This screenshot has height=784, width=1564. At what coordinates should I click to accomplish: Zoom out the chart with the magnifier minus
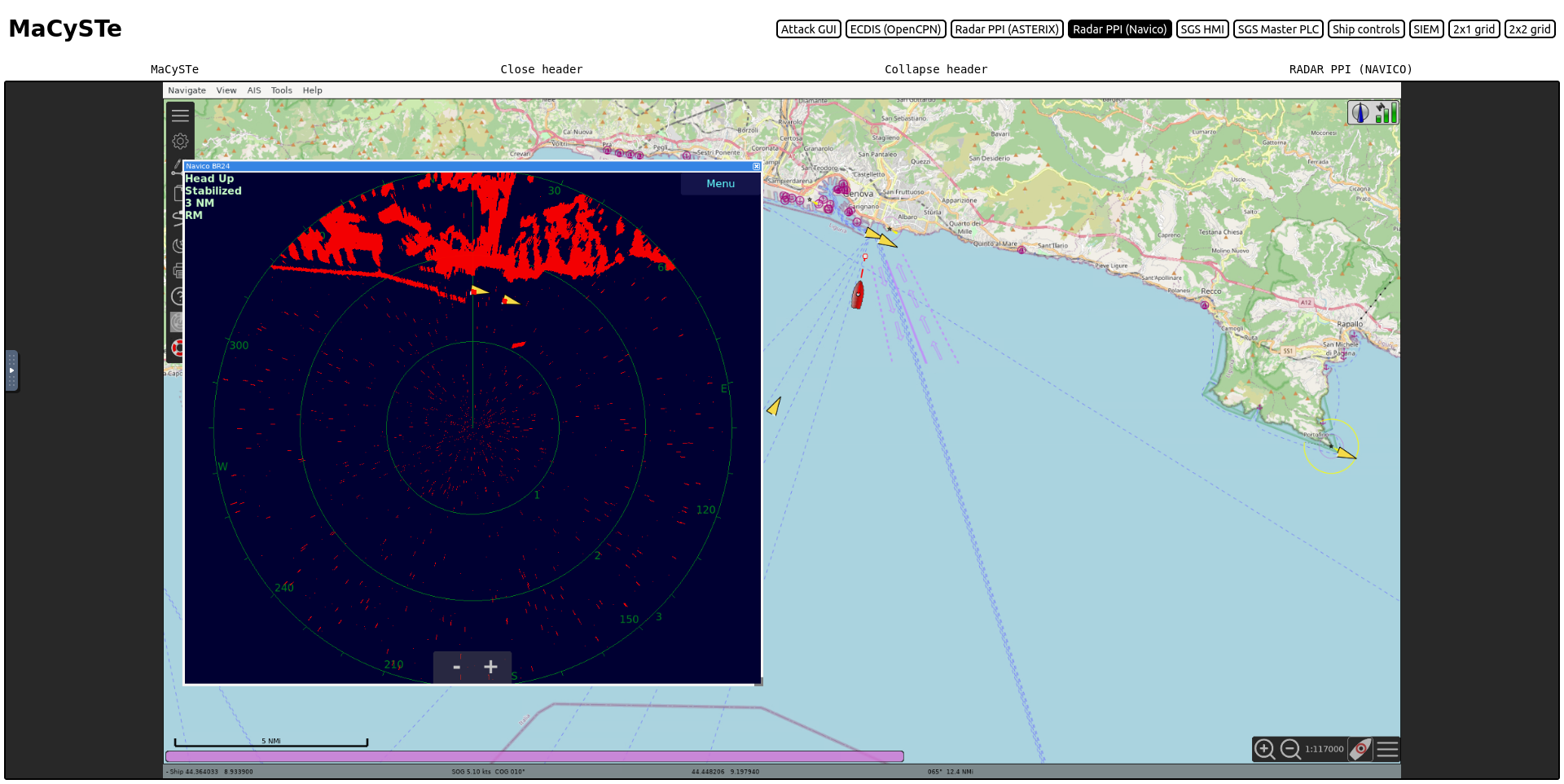click(x=1290, y=749)
